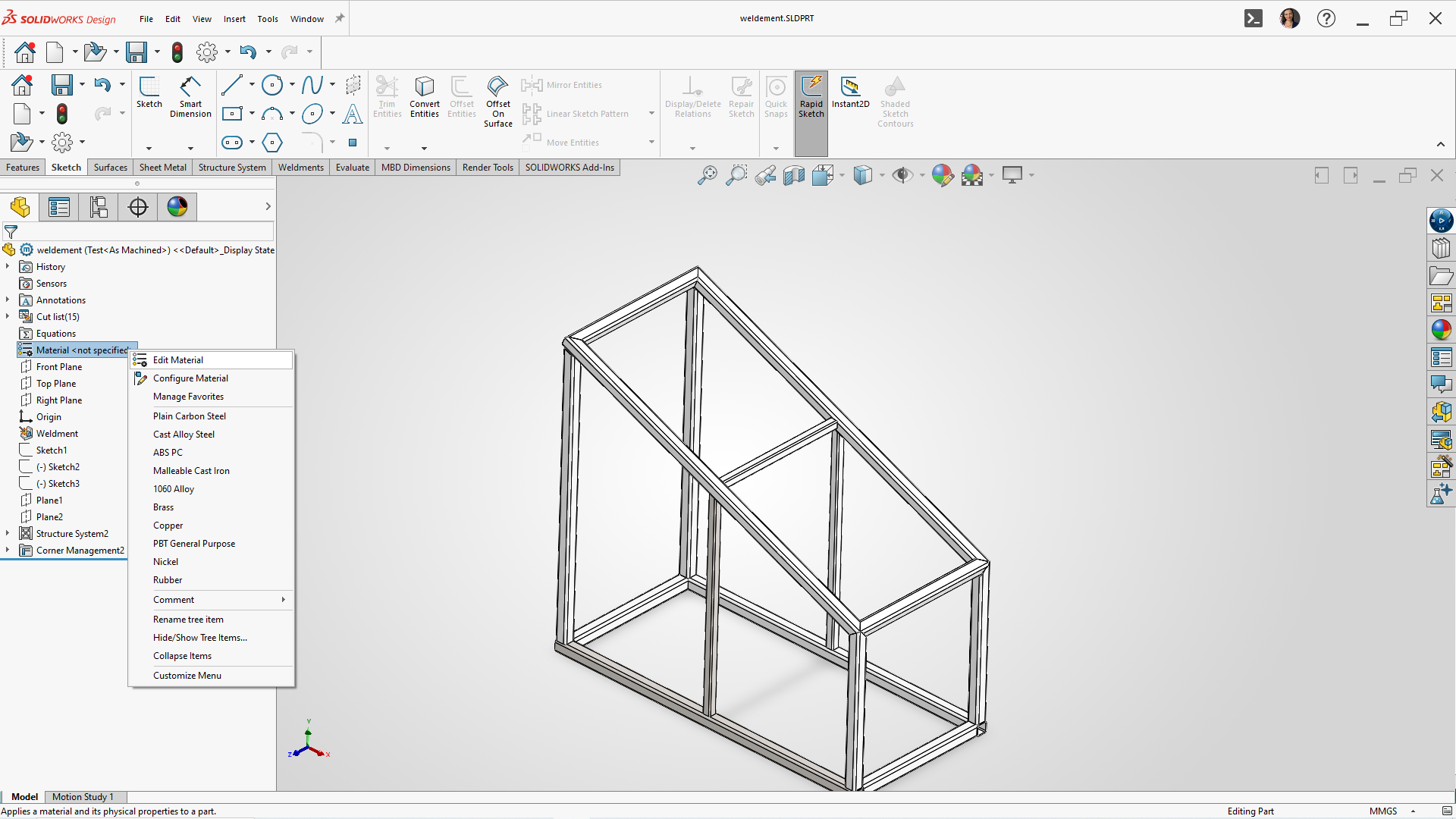Open the Comment submenu arrow
Screen dimensions: 1456x819
[x=283, y=599]
